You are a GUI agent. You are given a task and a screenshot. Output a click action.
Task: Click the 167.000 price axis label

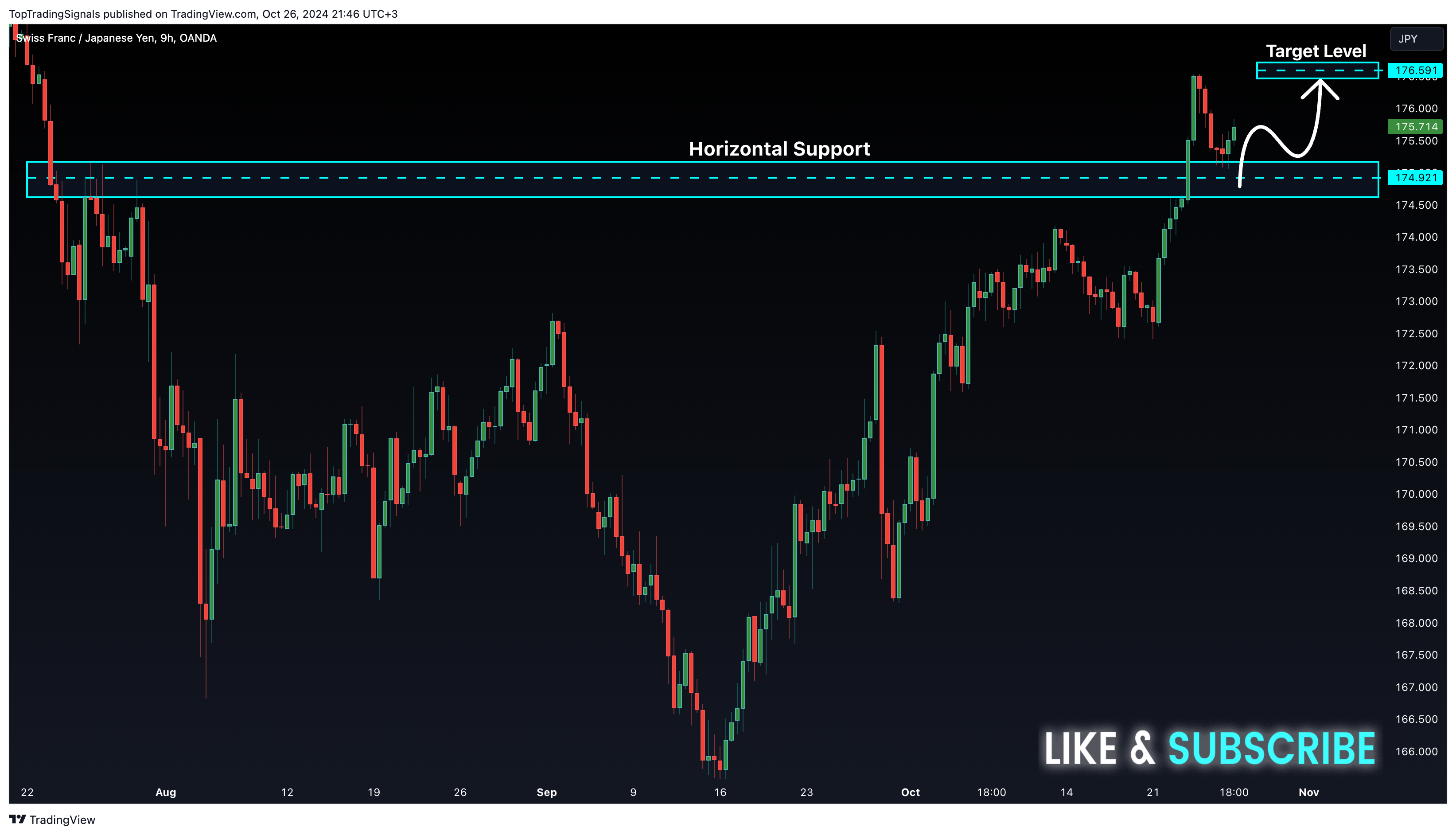(x=1416, y=687)
